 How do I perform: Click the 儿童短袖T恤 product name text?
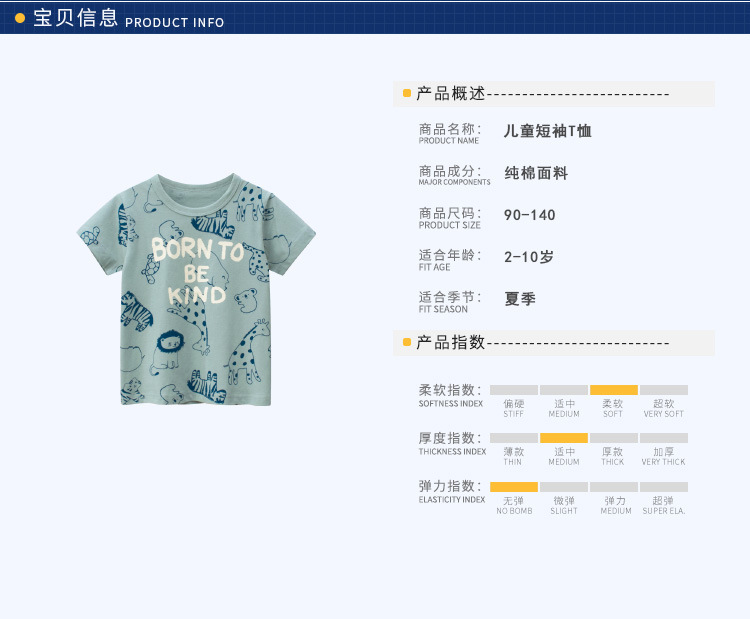click(548, 131)
